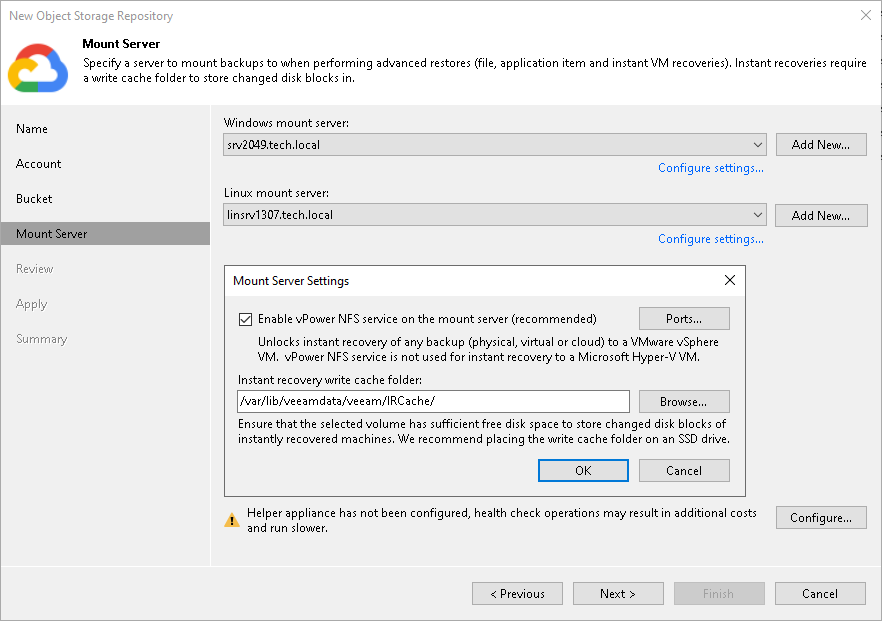Go back with the Previous button
Screen dimensions: 882x621
click(518, 593)
